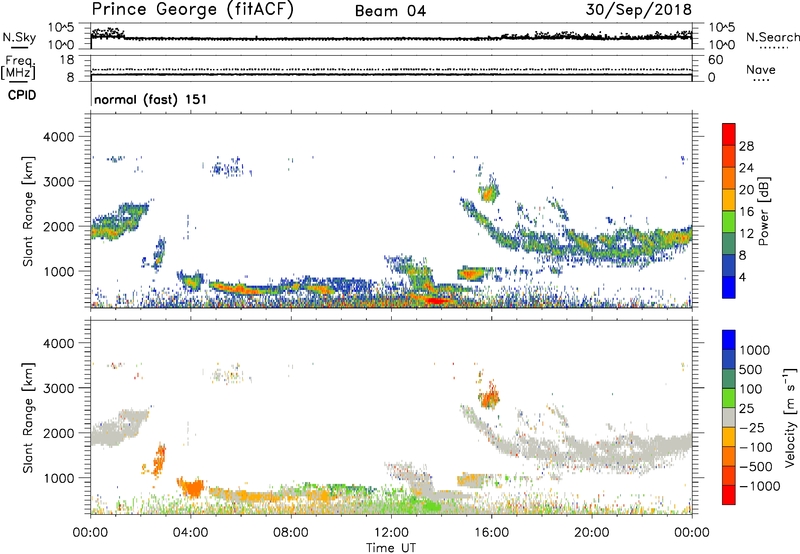Click the '3000' tick on velocity panel
800x554 pixels.
coord(59,388)
